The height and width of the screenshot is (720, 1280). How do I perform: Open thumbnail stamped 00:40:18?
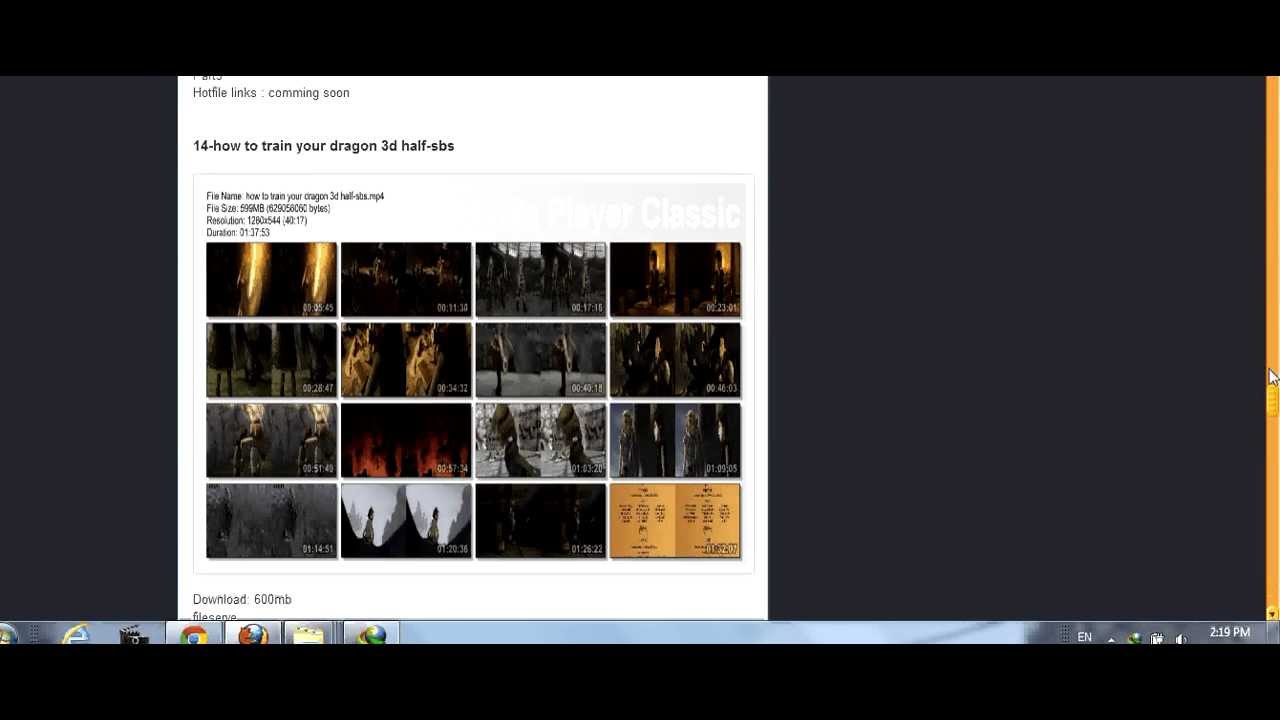pyautogui.click(x=540, y=359)
